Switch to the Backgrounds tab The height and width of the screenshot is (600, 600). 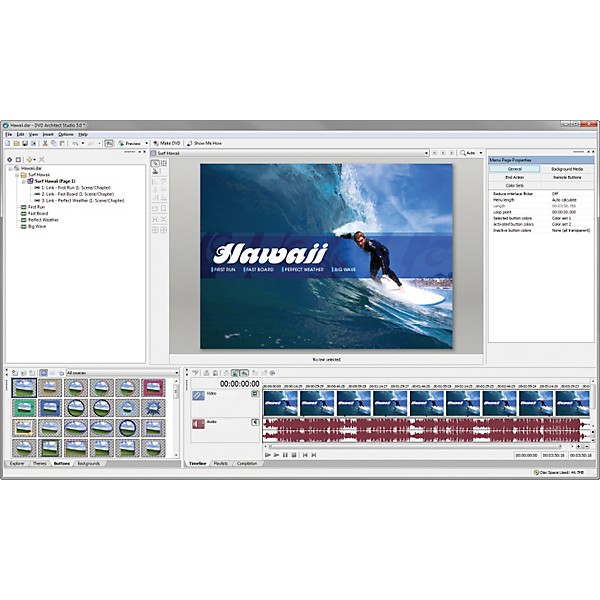coord(88,463)
